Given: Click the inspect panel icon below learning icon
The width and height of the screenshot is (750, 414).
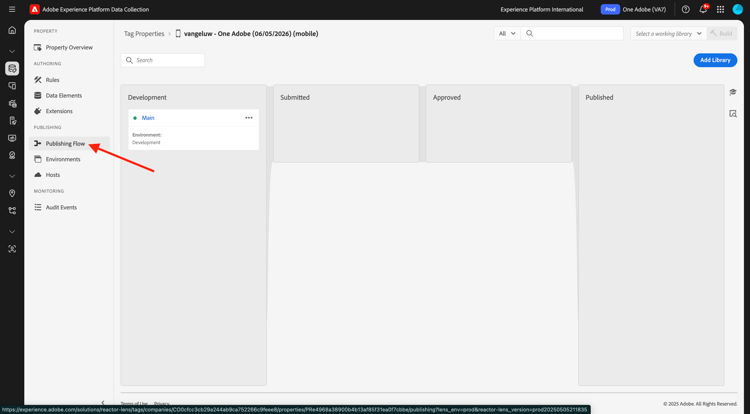Looking at the screenshot, I should (733, 114).
